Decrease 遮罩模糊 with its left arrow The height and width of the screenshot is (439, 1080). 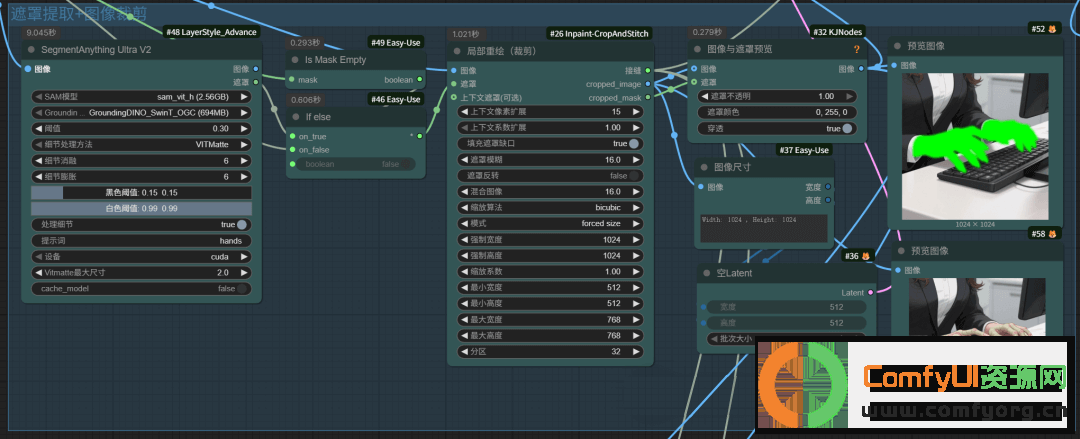(464, 160)
